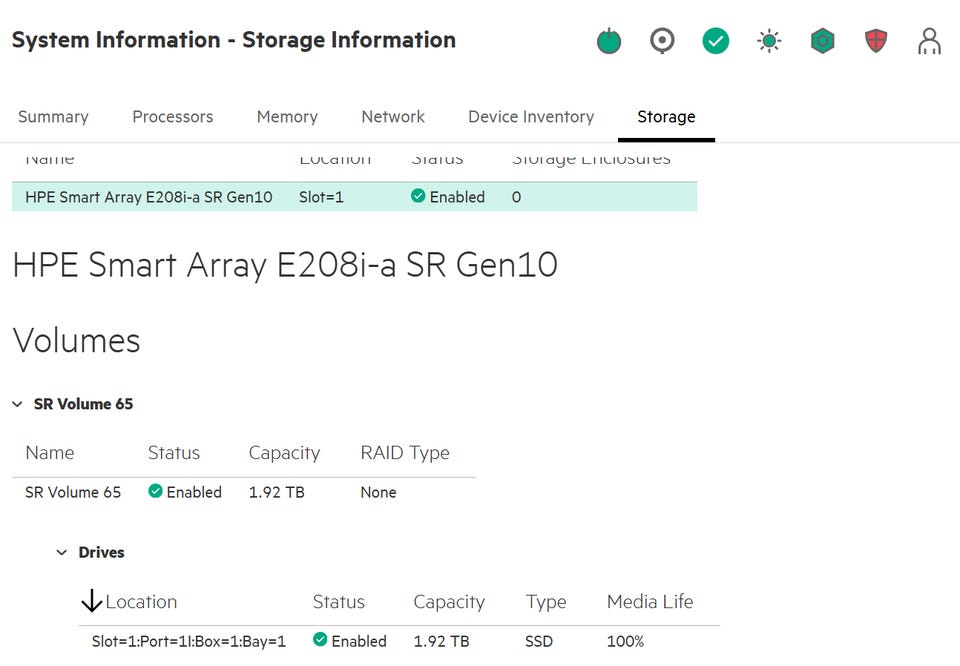Go to the Memory tab
This screenshot has width=960, height=666.
(287, 117)
